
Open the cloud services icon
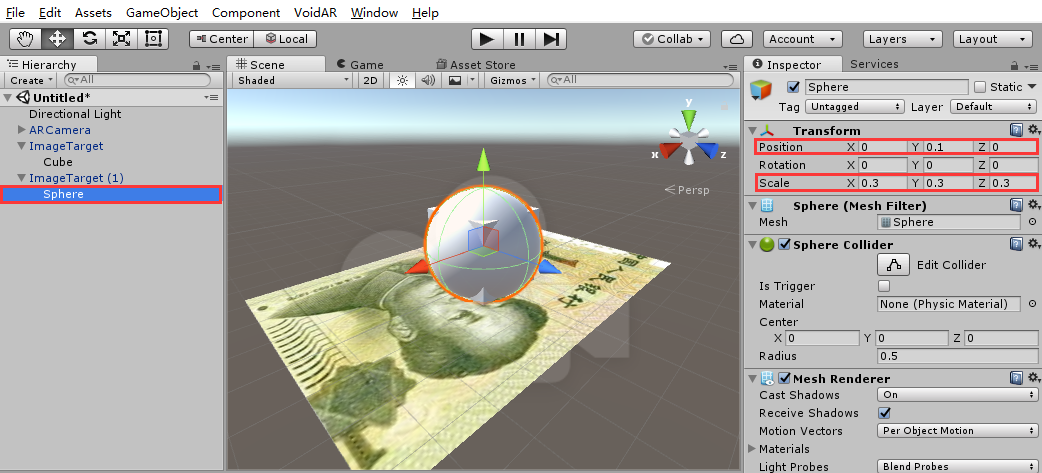point(736,39)
